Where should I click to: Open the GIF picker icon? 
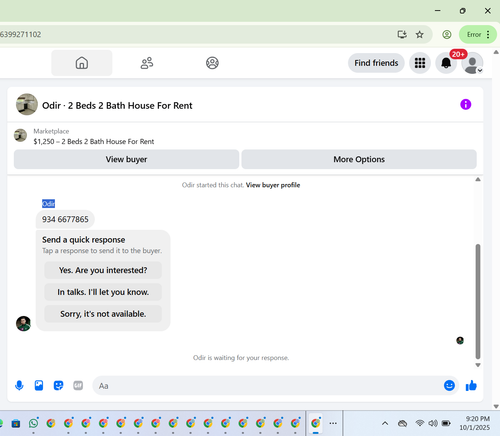tap(78, 386)
